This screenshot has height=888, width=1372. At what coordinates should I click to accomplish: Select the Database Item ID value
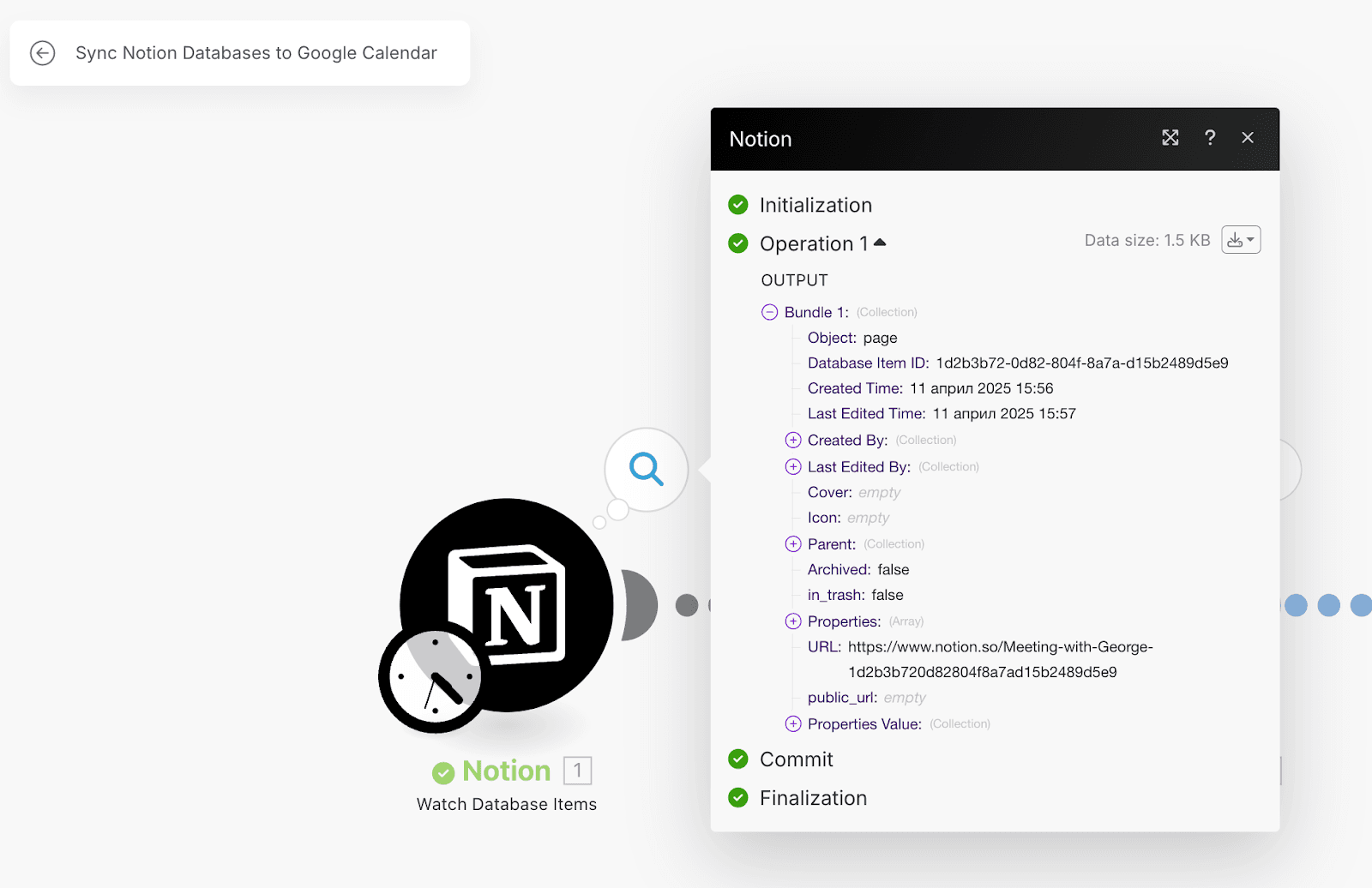pyautogui.click(x=1082, y=363)
